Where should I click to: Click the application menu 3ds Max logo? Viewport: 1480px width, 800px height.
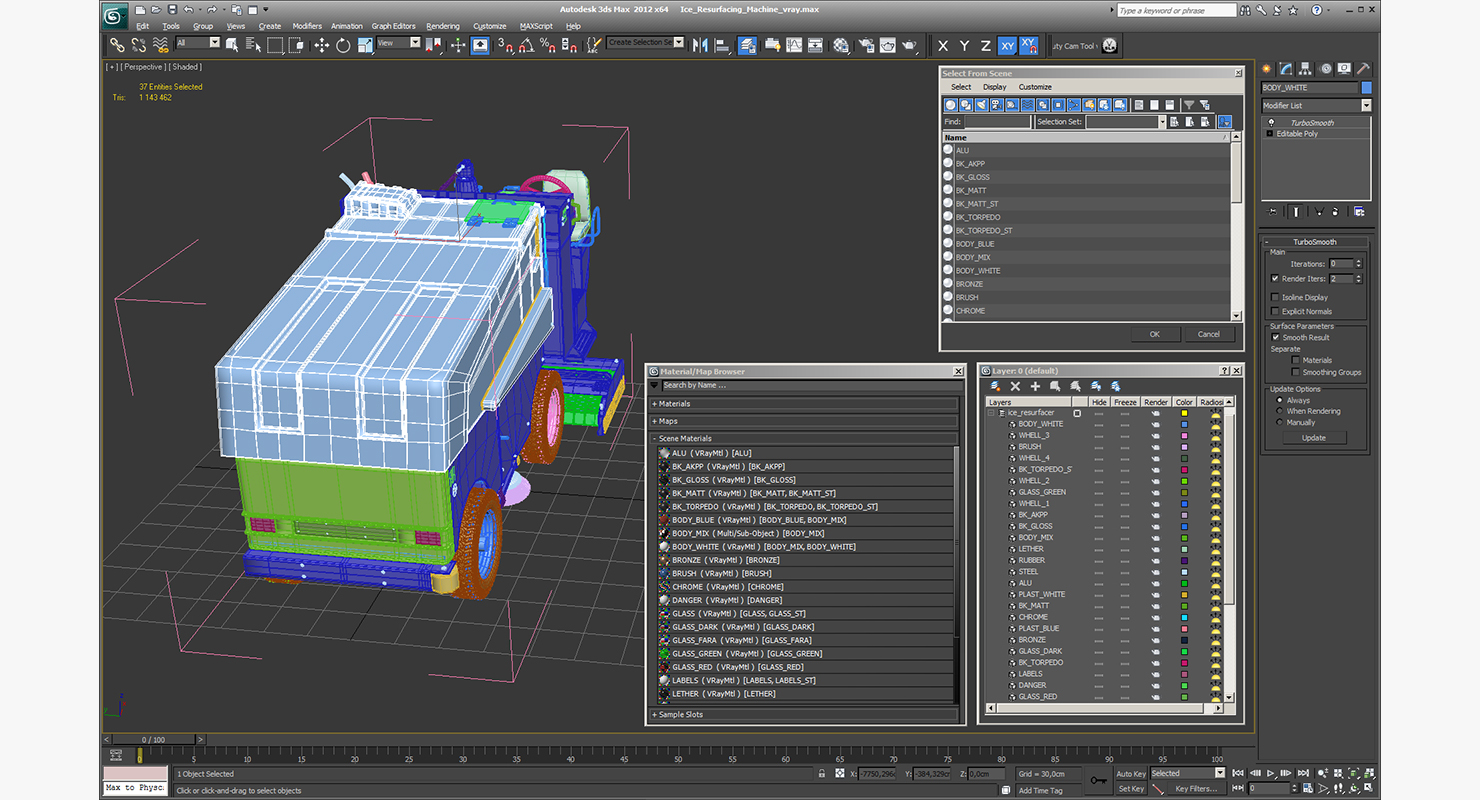click(115, 15)
